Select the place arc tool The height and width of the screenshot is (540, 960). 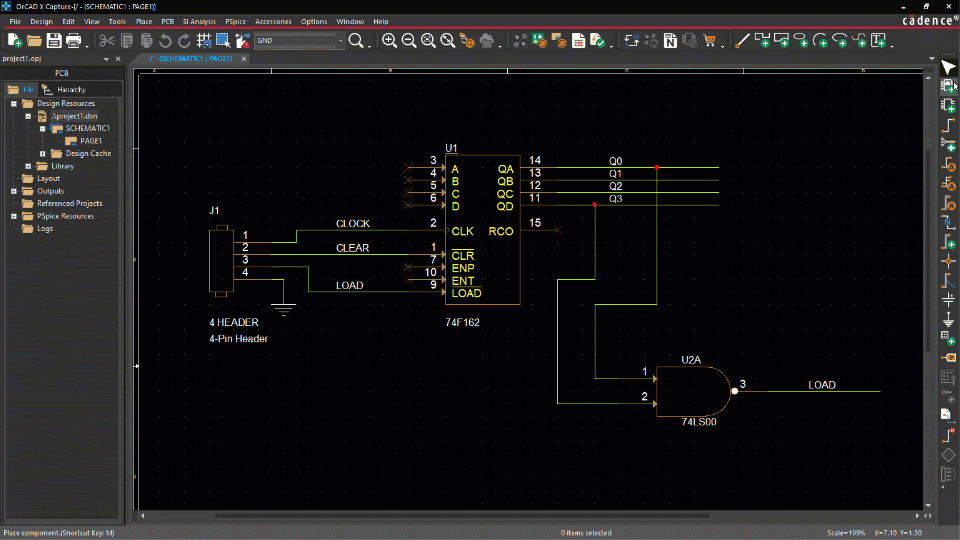820,41
